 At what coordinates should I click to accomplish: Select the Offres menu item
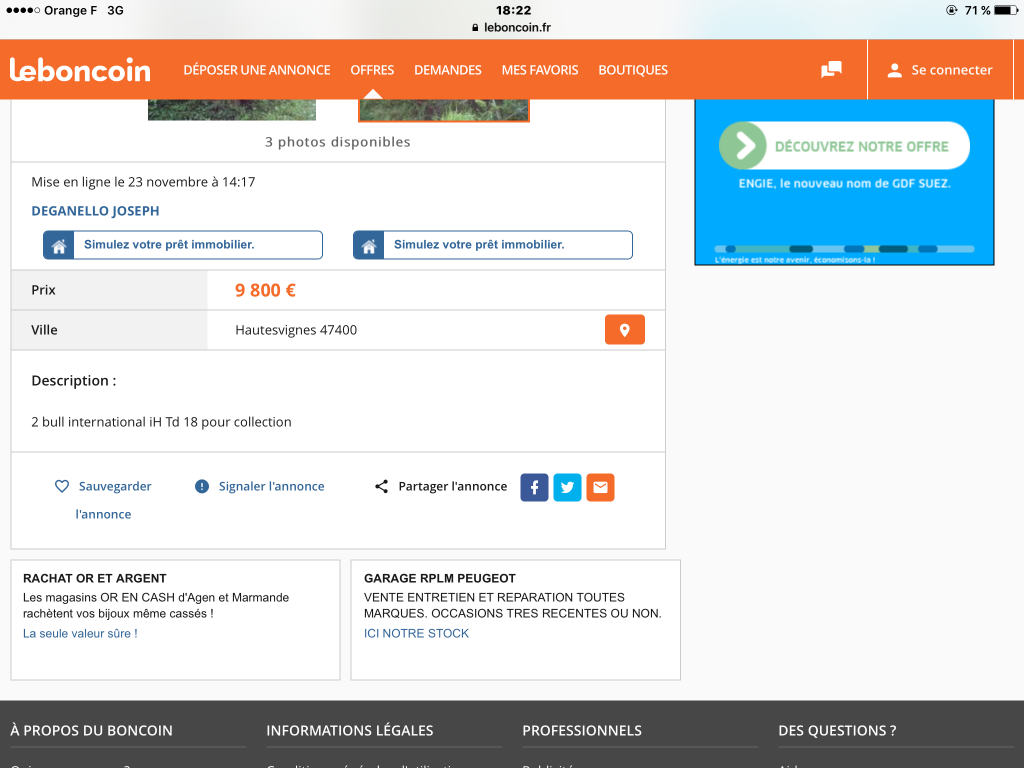click(x=372, y=70)
